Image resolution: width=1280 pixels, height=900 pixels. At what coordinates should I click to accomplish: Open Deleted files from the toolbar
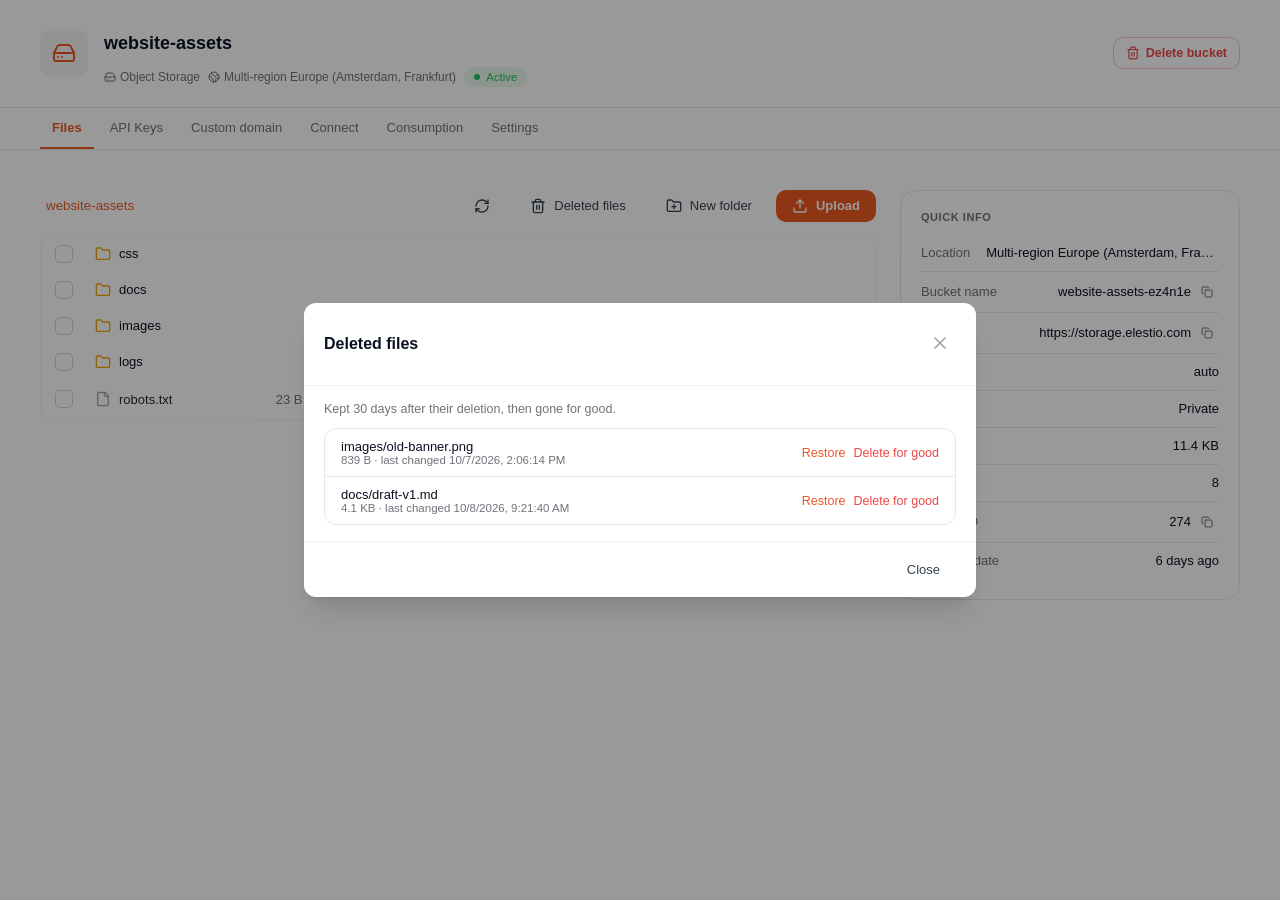(x=578, y=206)
